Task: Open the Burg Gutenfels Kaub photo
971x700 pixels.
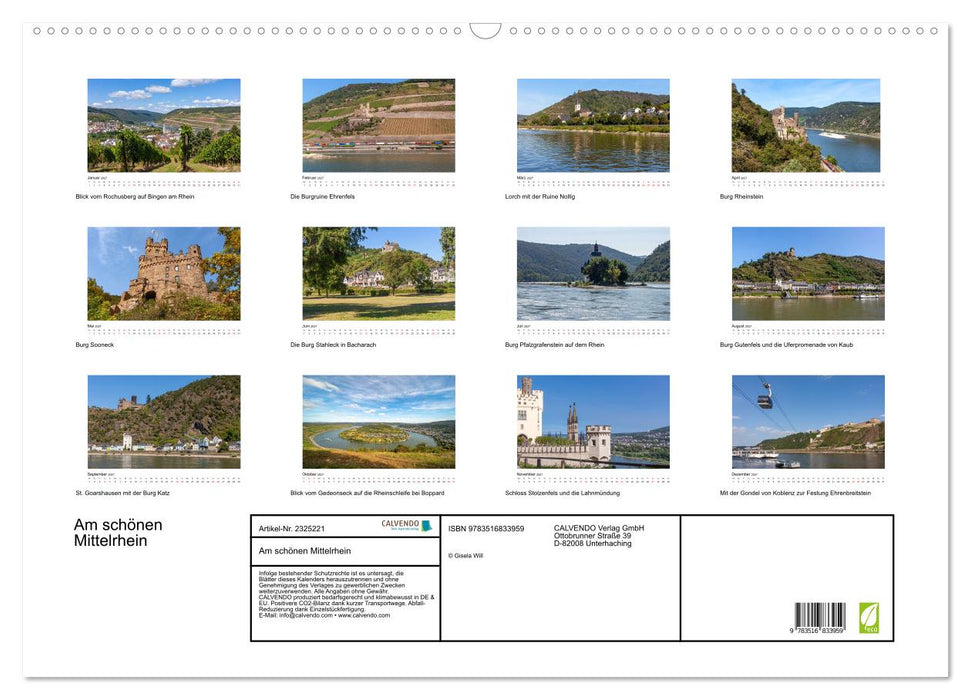Action: (x=808, y=273)
